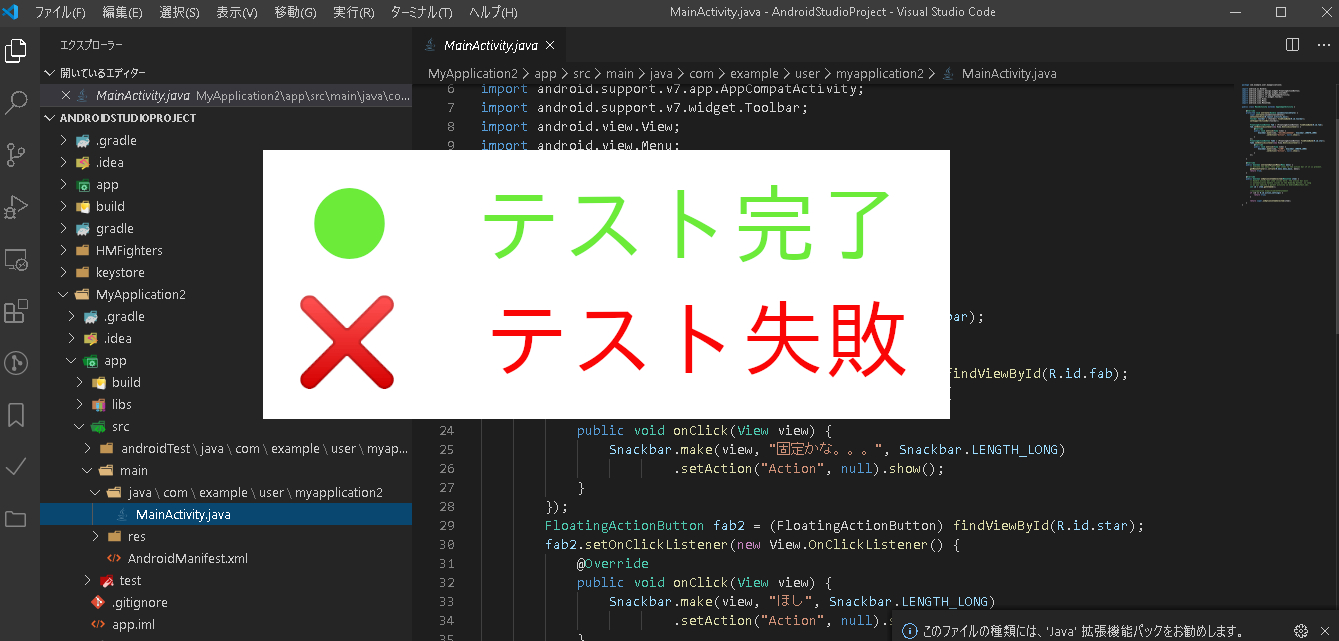The width and height of the screenshot is (1339, 641).
Task: Expand the top-level .gradle folder
Action: tap(226, 140)
